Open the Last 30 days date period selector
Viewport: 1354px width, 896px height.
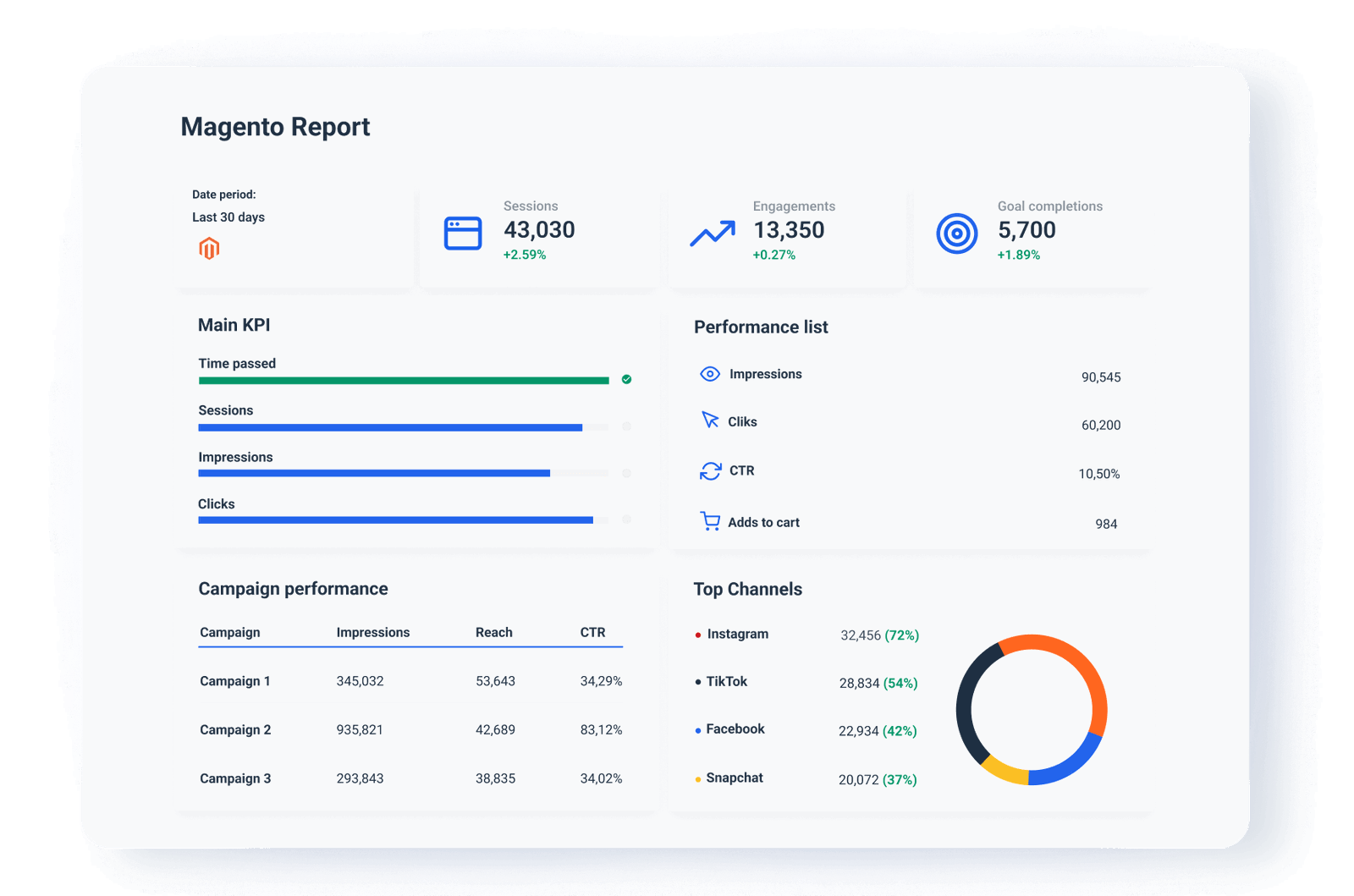click(227, 217)
